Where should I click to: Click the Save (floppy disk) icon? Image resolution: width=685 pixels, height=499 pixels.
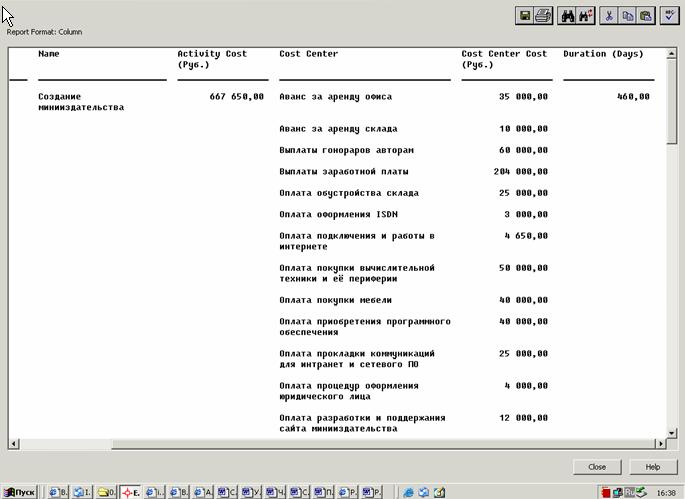tap(524, 16)
